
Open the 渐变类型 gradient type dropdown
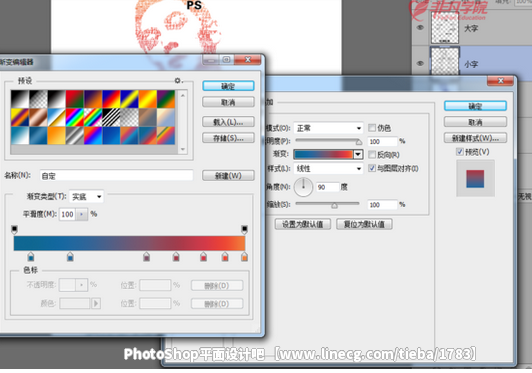click(x=87, y=197)
